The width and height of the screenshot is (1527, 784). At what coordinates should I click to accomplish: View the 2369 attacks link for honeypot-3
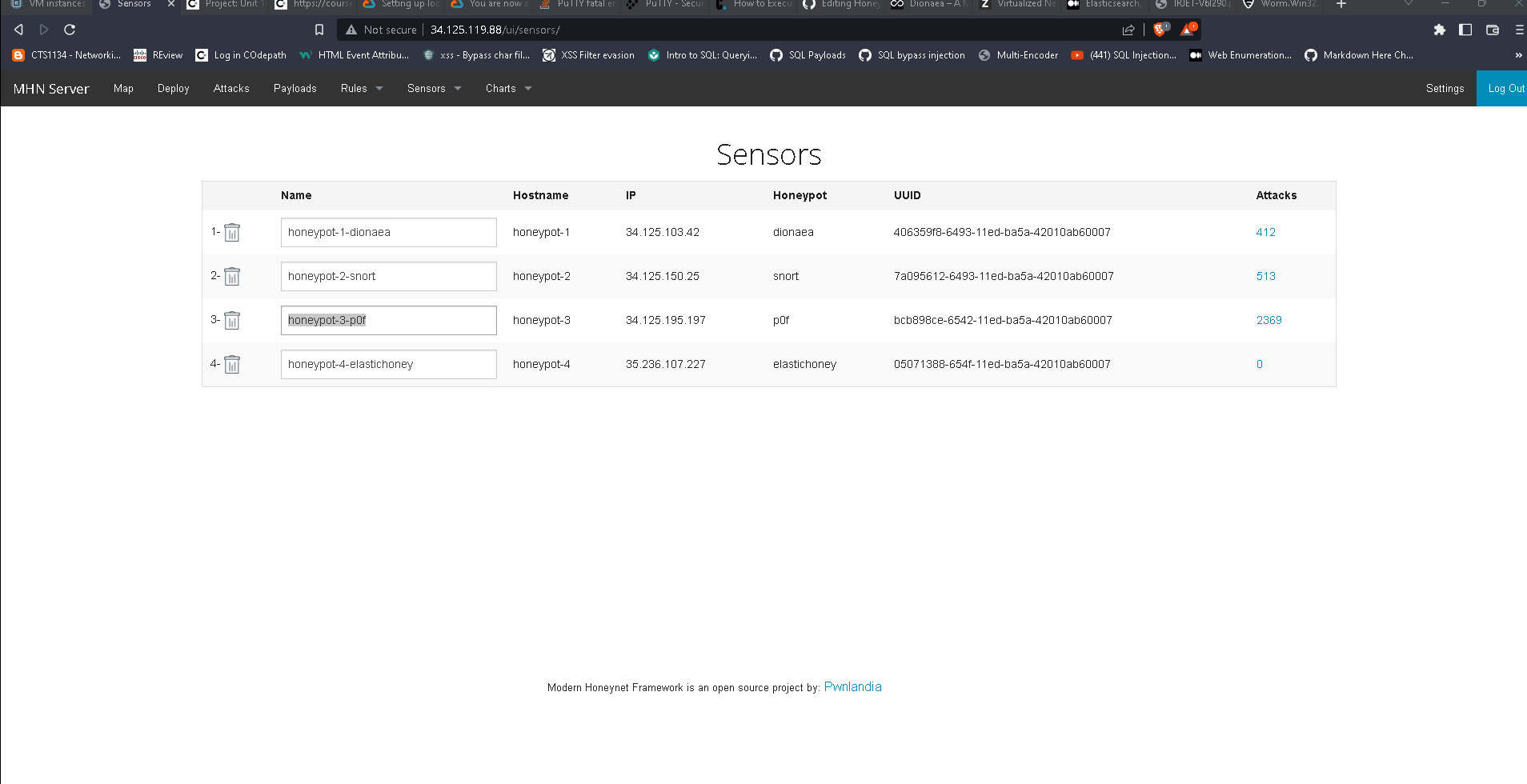click(1268, 320)
